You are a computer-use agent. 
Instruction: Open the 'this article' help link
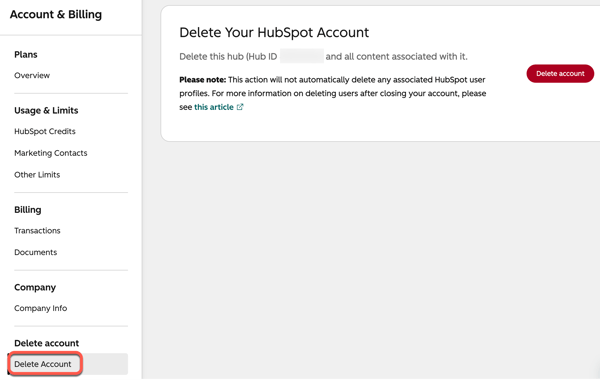pyautogui.click(x=214, y=107)
